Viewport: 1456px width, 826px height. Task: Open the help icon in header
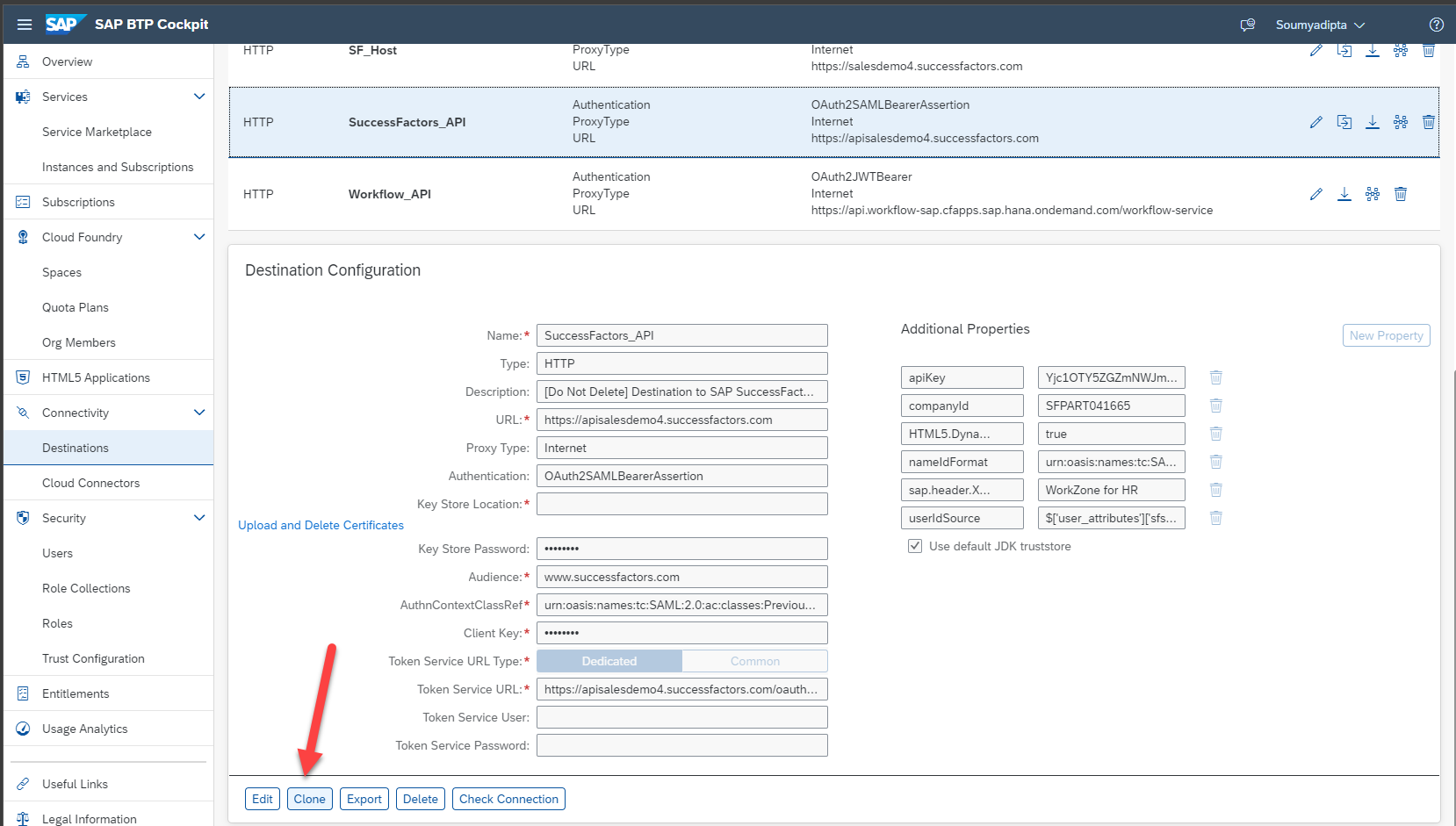(x=1437, y=25)
